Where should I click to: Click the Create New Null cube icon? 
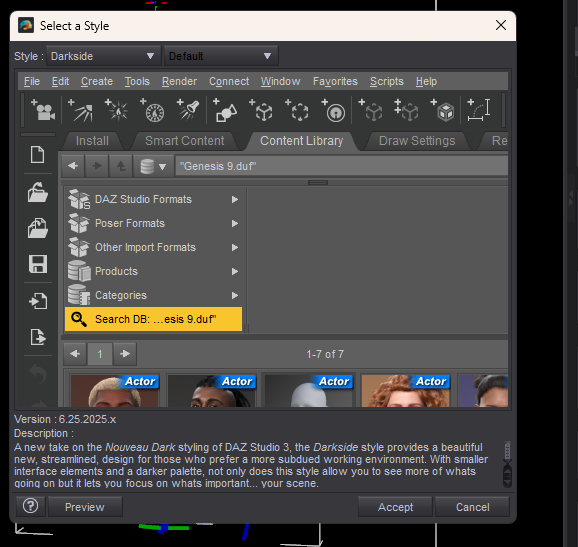pyautogui.click(x=261, y=110)
